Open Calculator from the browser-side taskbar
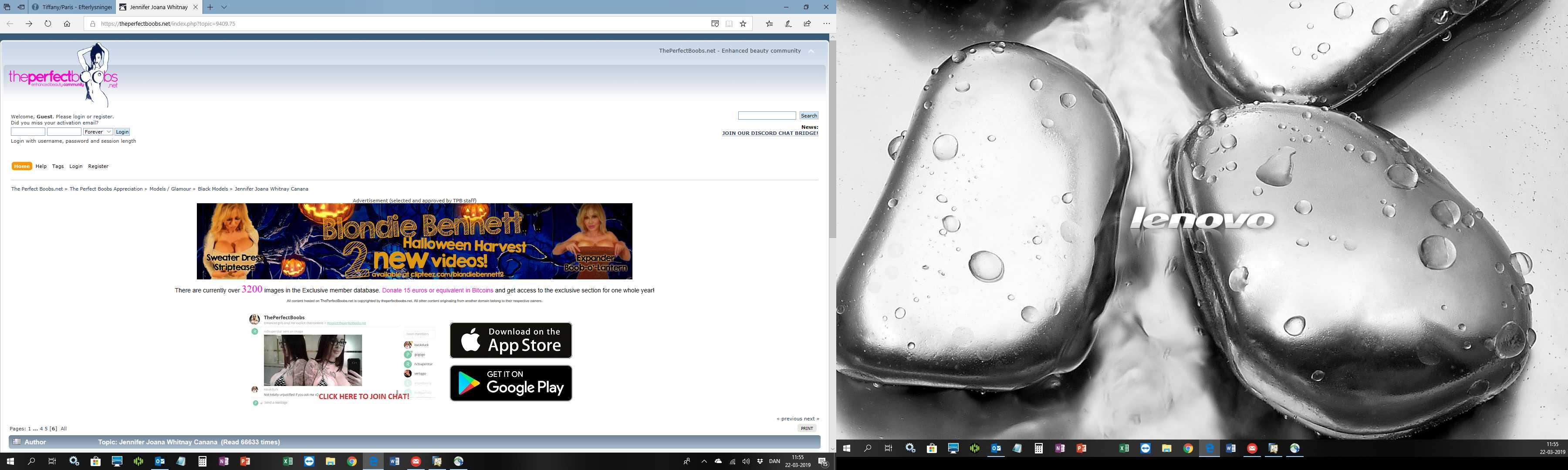Viewport: 1568px width, 470px height. point(202,461)
